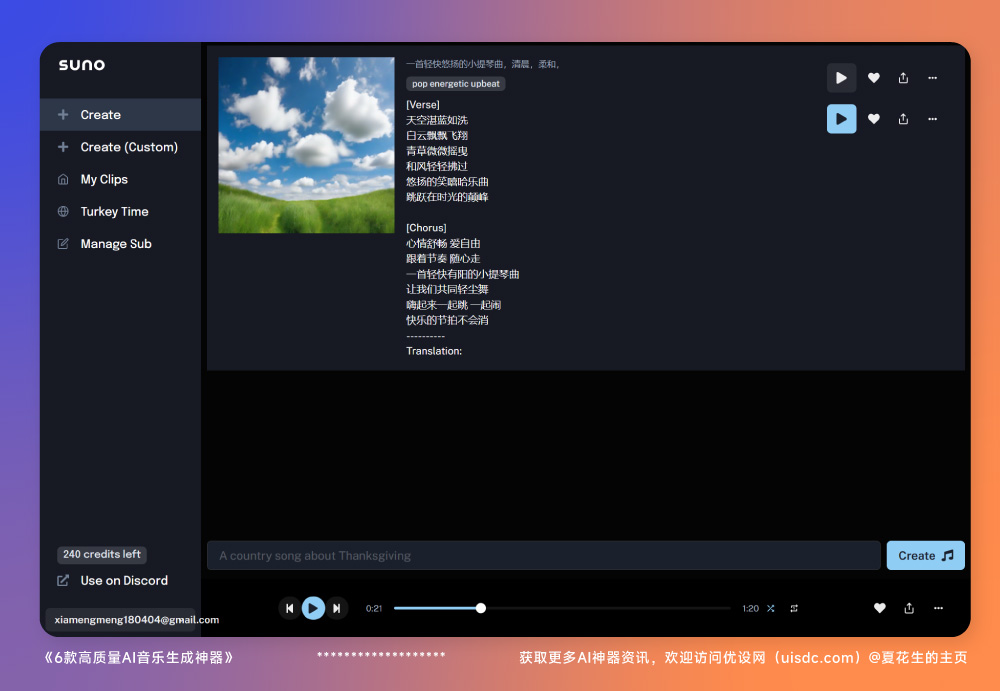Open the three-dot menu for the first clip

coord(932,78)
